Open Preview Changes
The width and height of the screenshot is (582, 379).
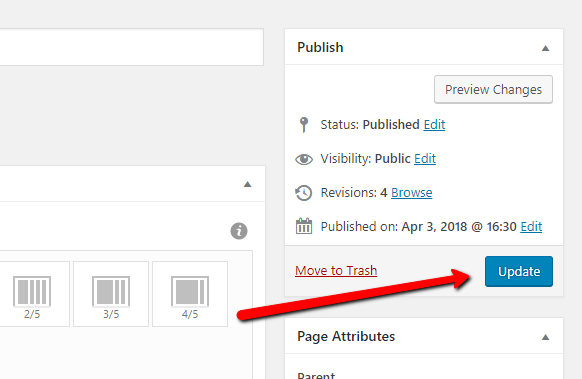[x=493, y=89]
